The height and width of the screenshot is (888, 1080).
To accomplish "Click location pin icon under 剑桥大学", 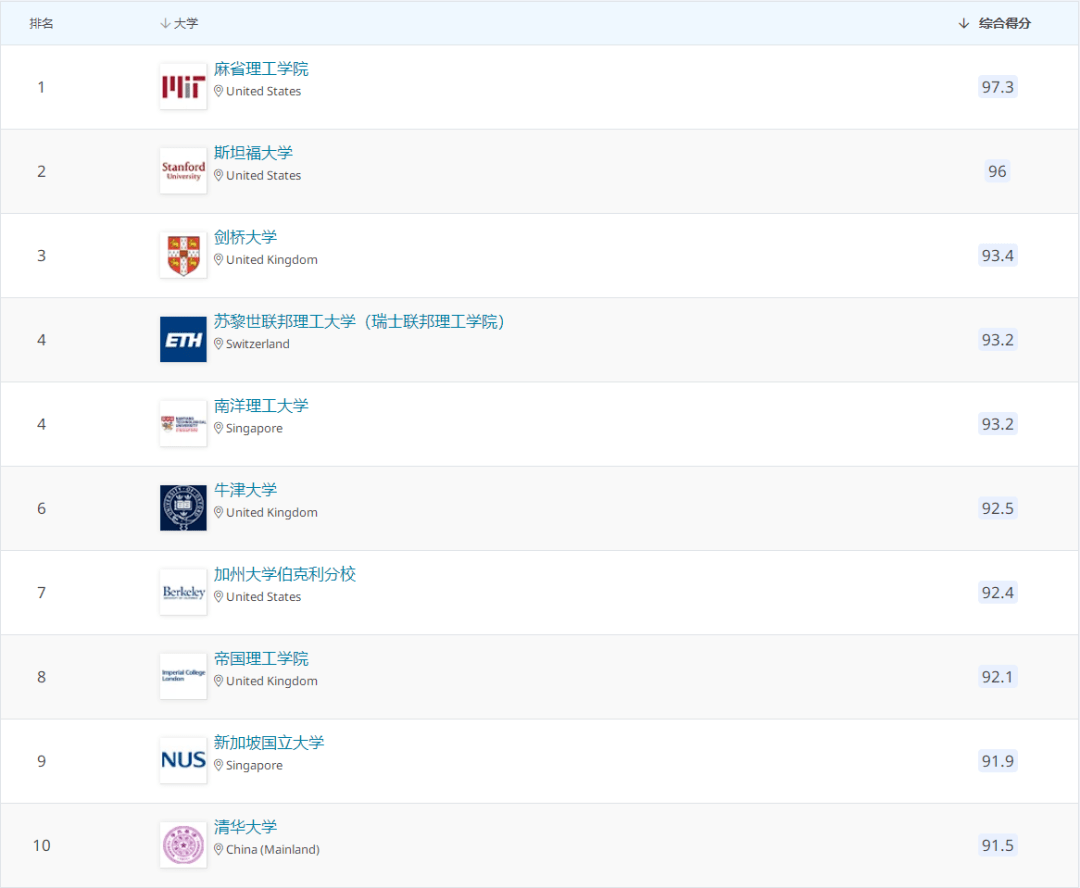I will click(x=218, y=260).
